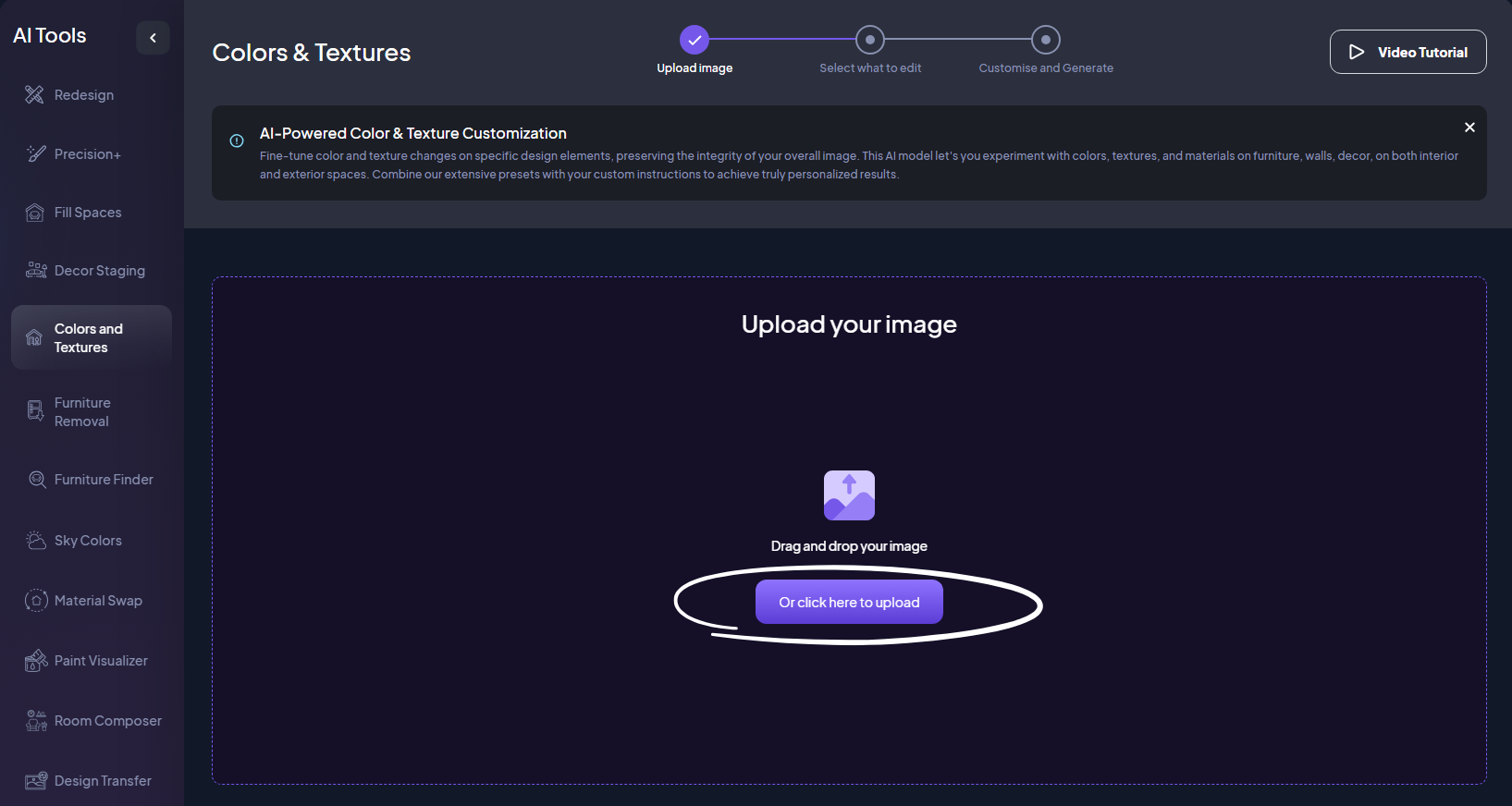Select the Precision+ magic wand icon
Screen dimensions: 1512x806
tap(35, 153)
